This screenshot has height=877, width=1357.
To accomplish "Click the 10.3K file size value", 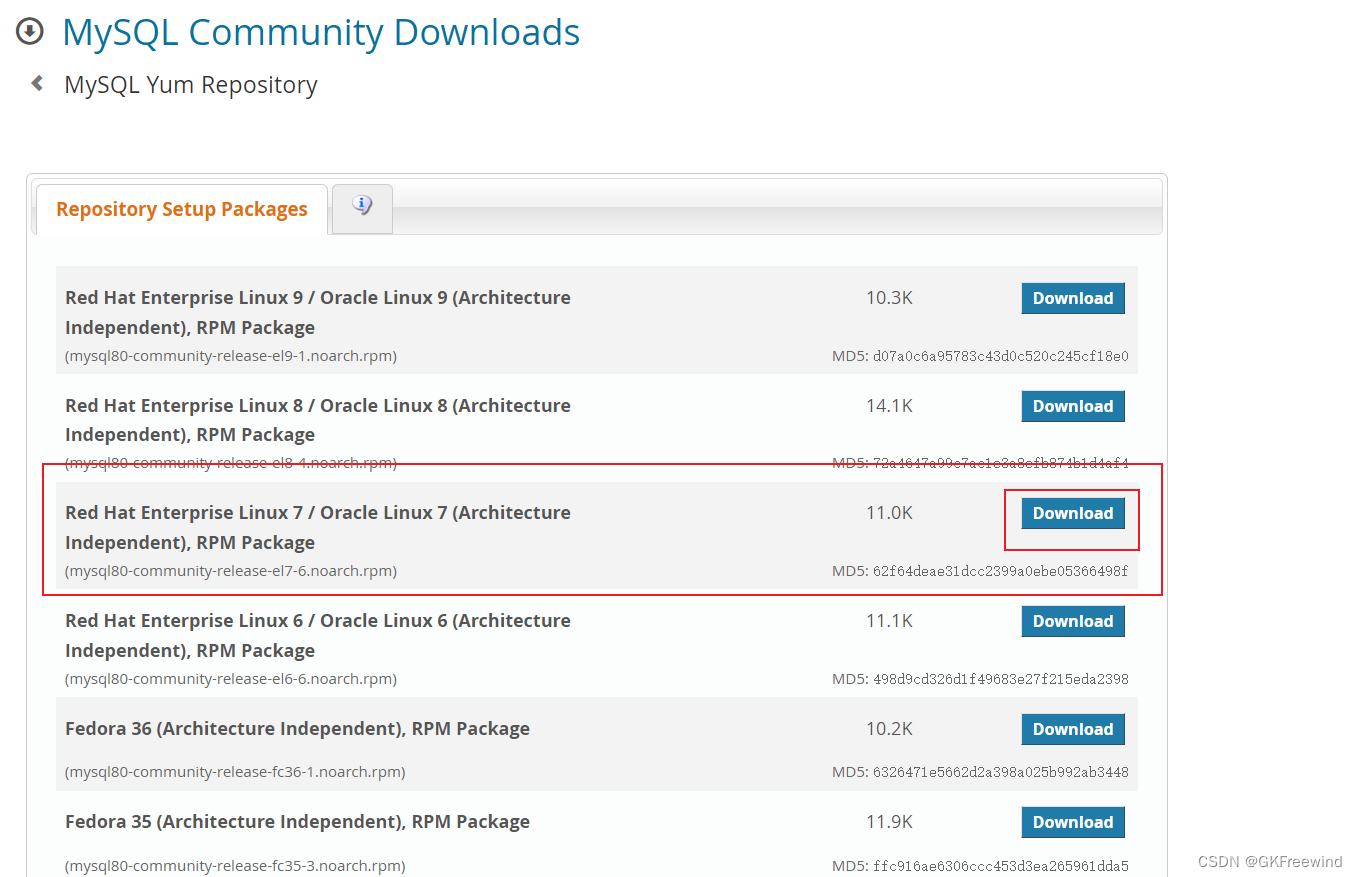I will coord(889,298).
